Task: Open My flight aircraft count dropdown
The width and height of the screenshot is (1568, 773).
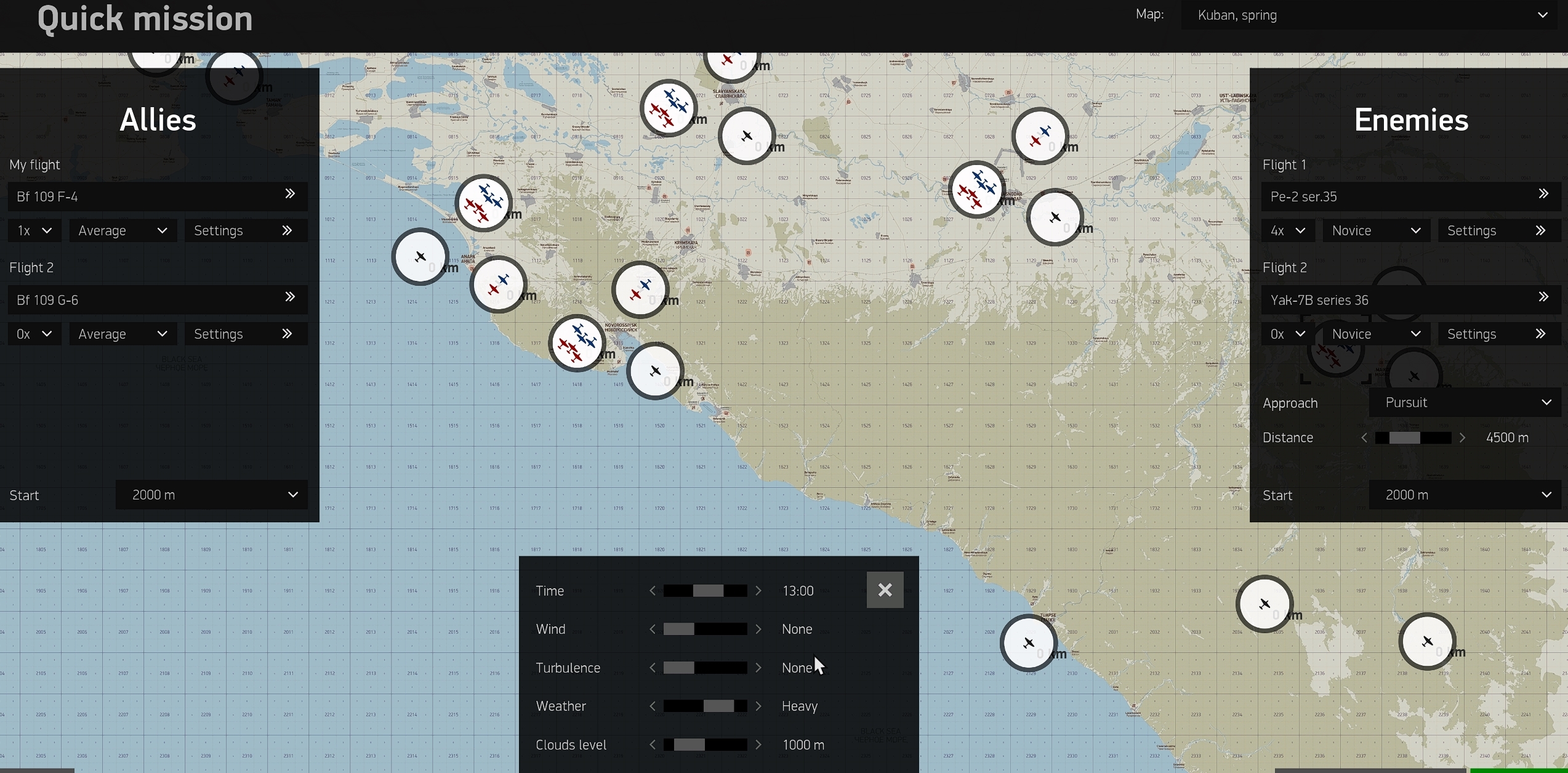Action: tap(34, 231)
